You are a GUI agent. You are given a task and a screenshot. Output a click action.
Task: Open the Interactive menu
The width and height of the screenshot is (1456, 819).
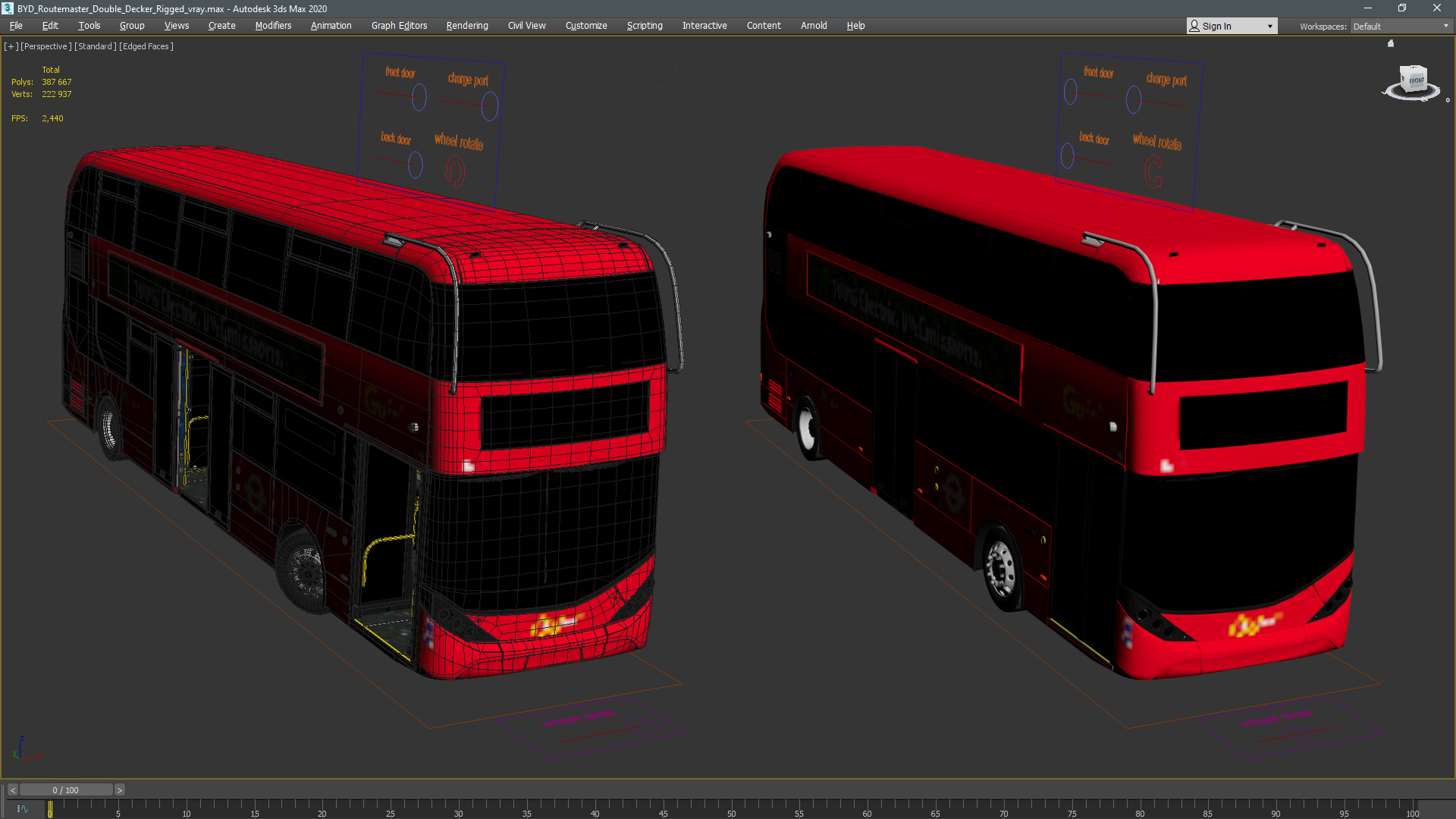[x=704, y=26]
